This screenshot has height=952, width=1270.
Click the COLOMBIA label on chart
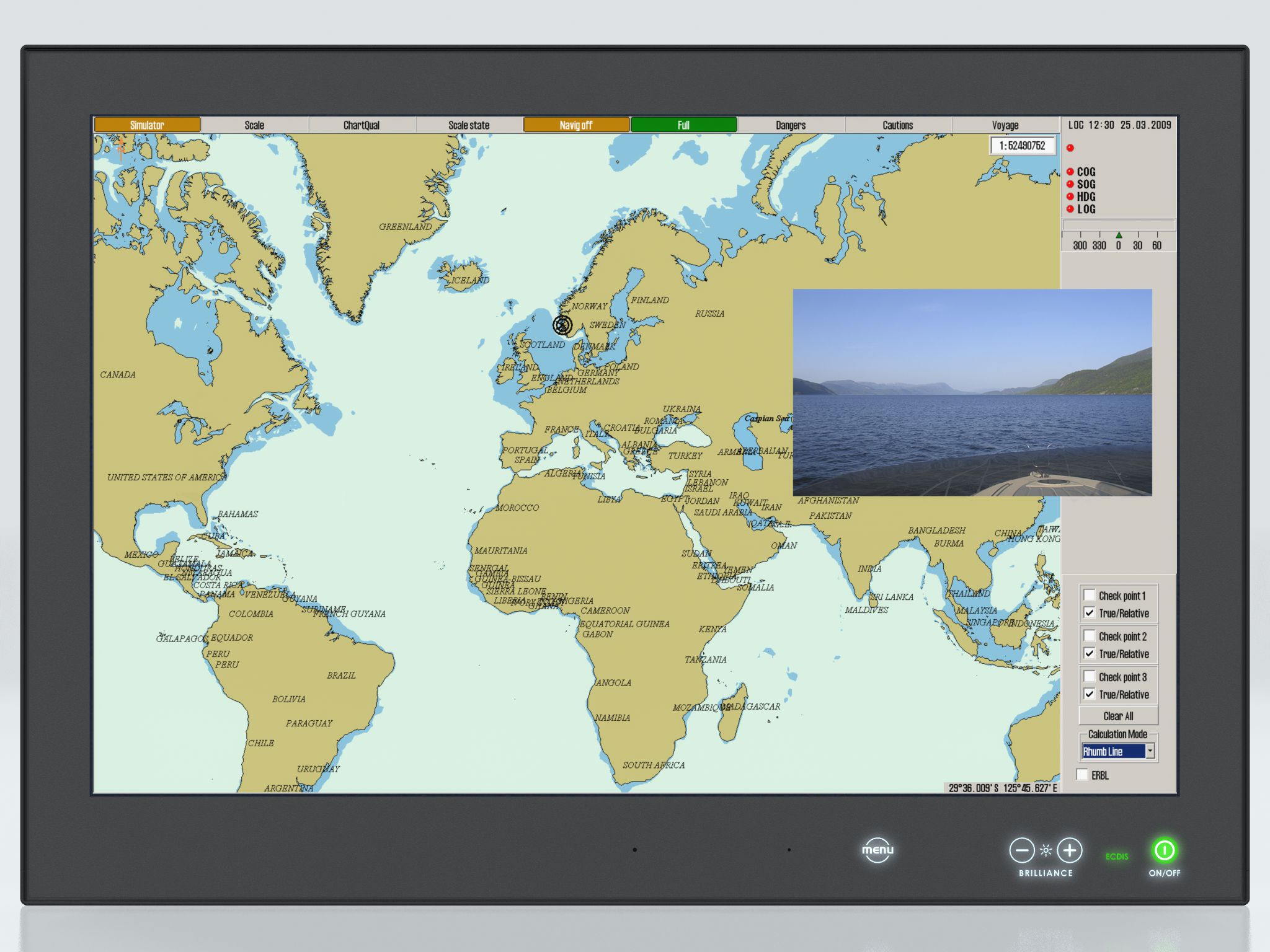pos(251,614)
